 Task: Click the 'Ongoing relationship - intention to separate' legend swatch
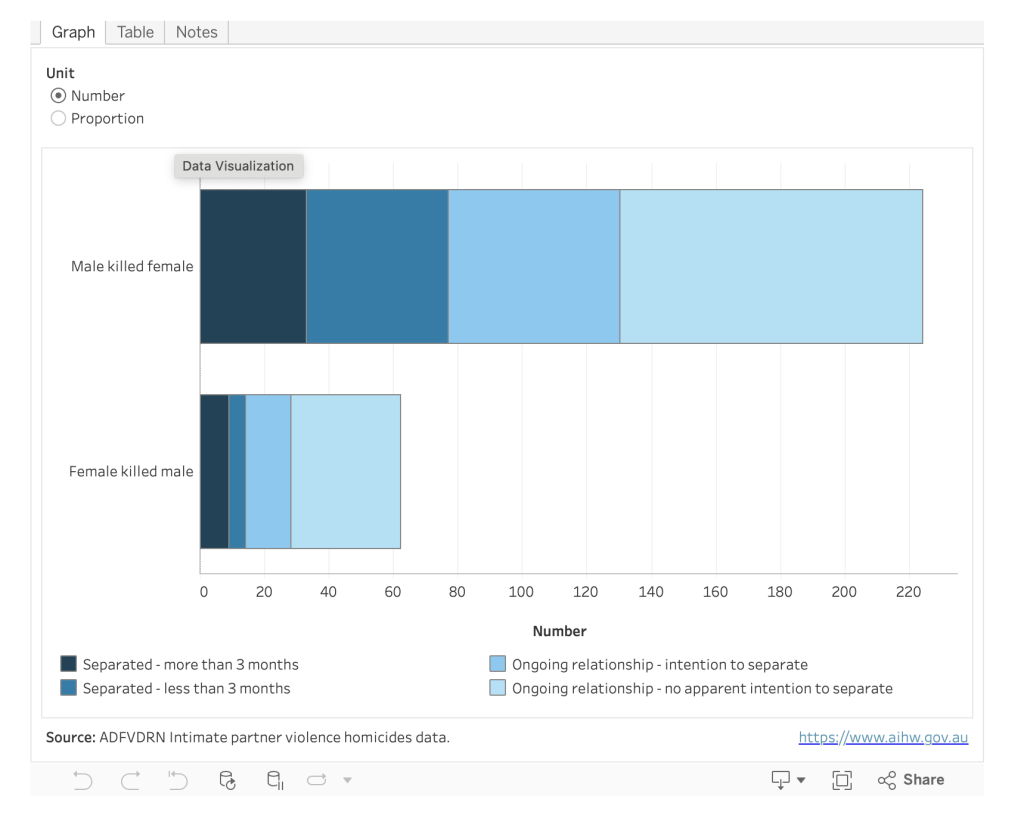498,664
